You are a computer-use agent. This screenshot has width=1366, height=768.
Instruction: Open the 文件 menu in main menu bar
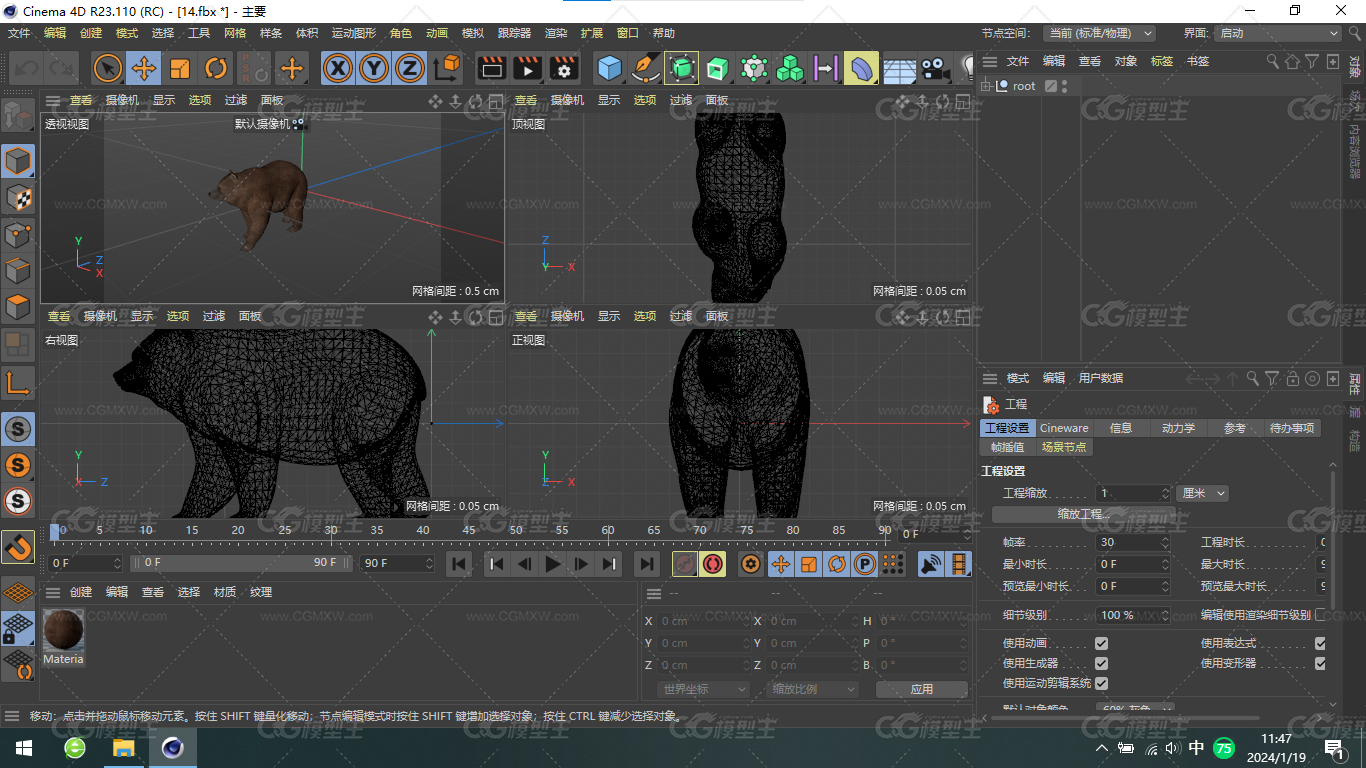19,33
